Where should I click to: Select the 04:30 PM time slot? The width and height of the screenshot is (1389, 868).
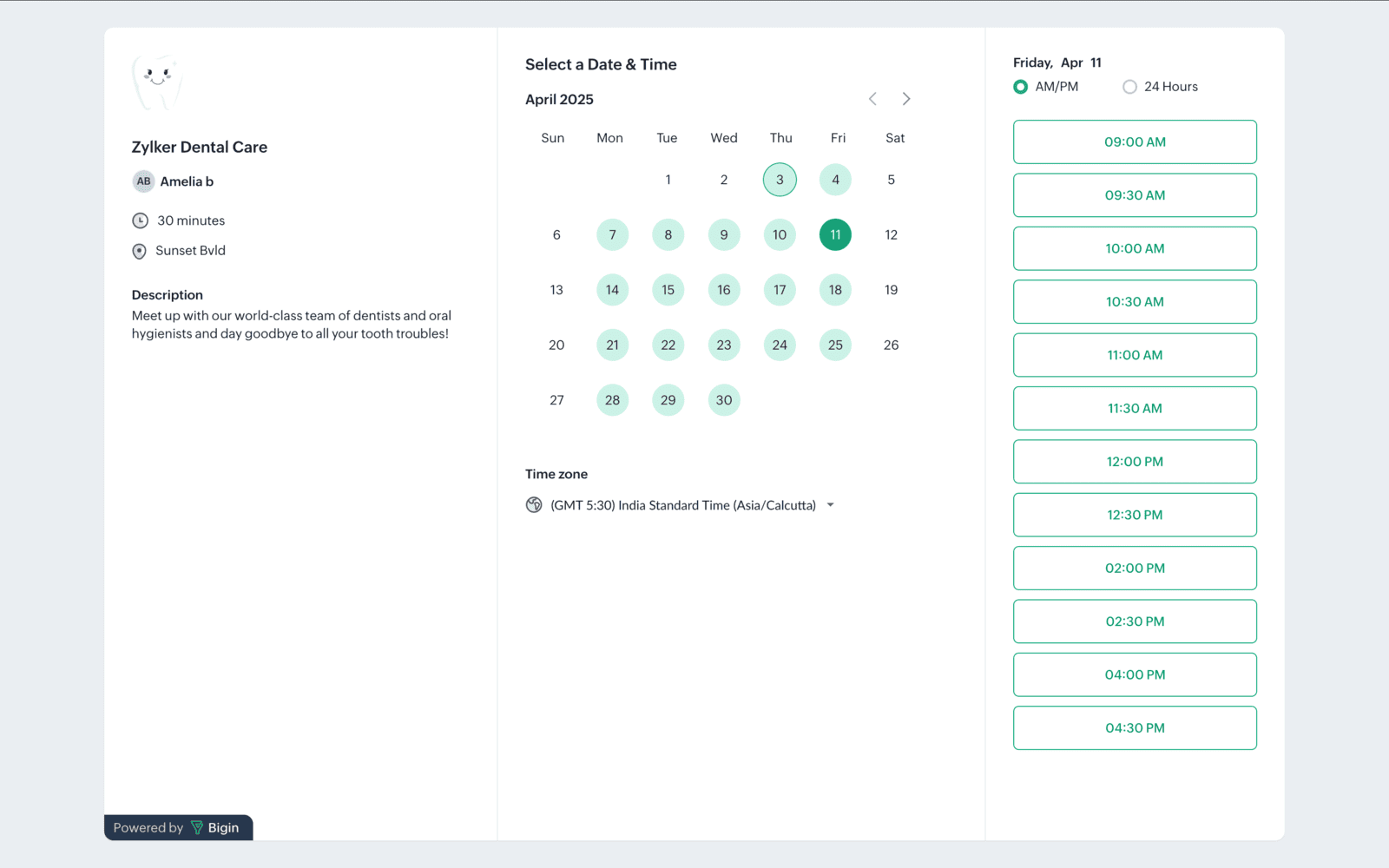tap(1135, 728)
